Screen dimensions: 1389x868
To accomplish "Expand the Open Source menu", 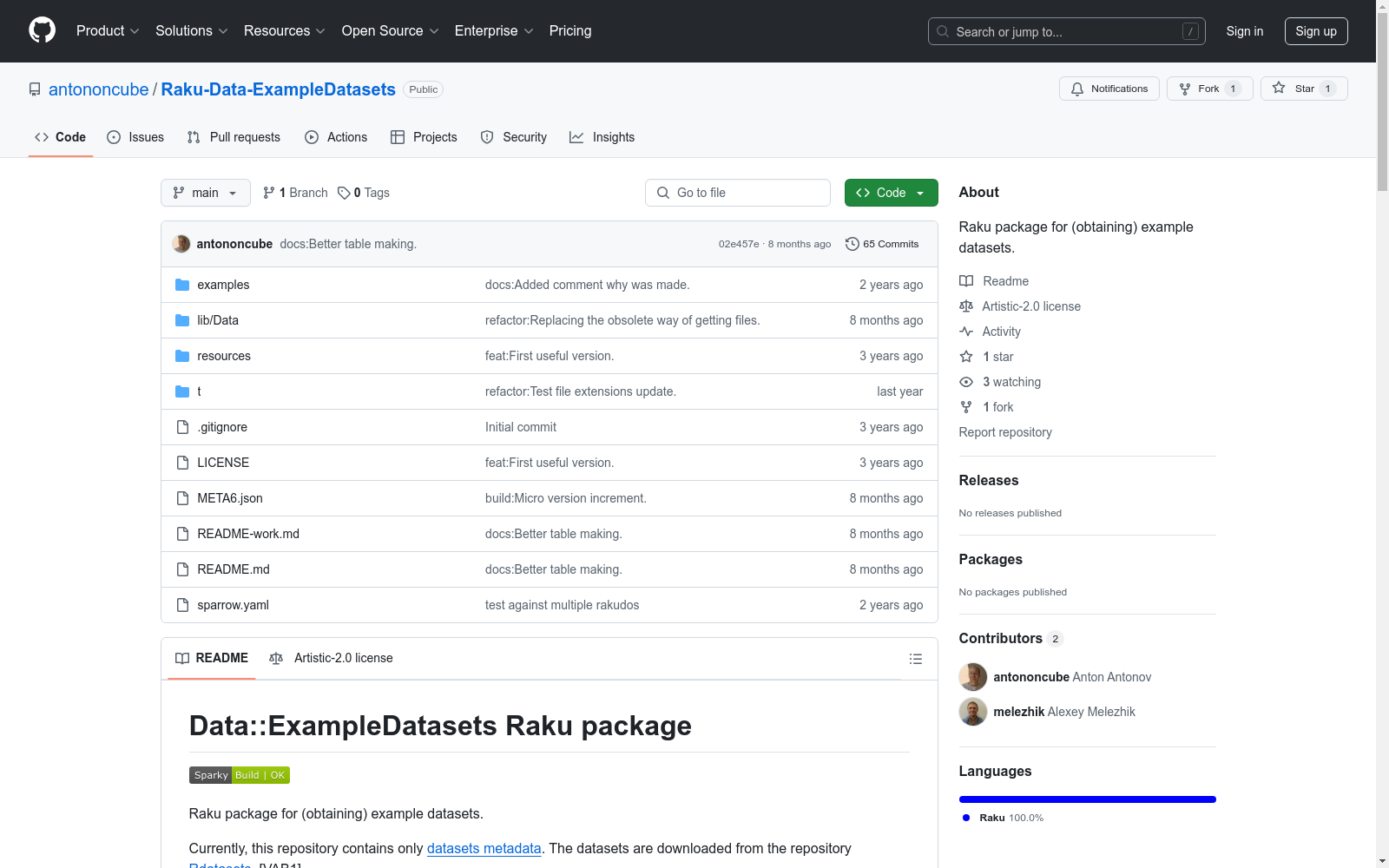I will click(391, 31).
